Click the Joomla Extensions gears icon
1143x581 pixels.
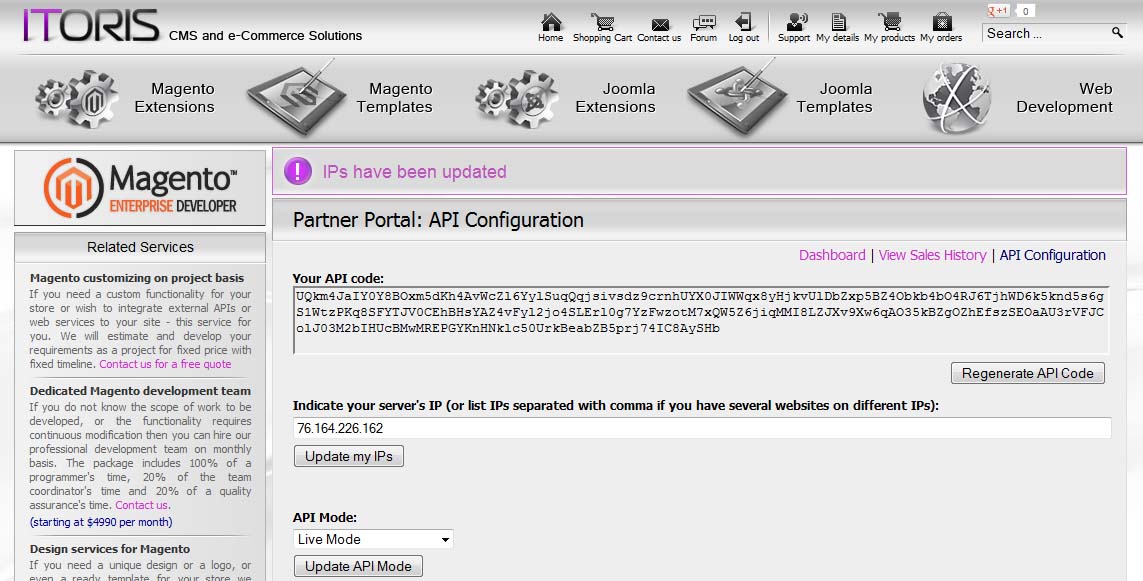pyautogui.click(x=516, y=98)
